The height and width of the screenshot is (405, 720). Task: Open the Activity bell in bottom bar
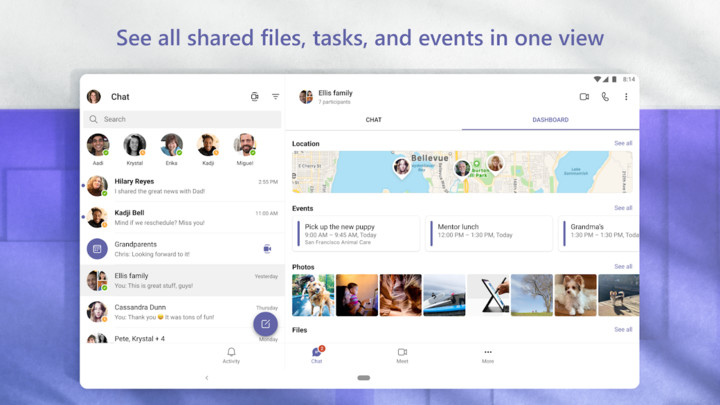click(x=231, y=355)
